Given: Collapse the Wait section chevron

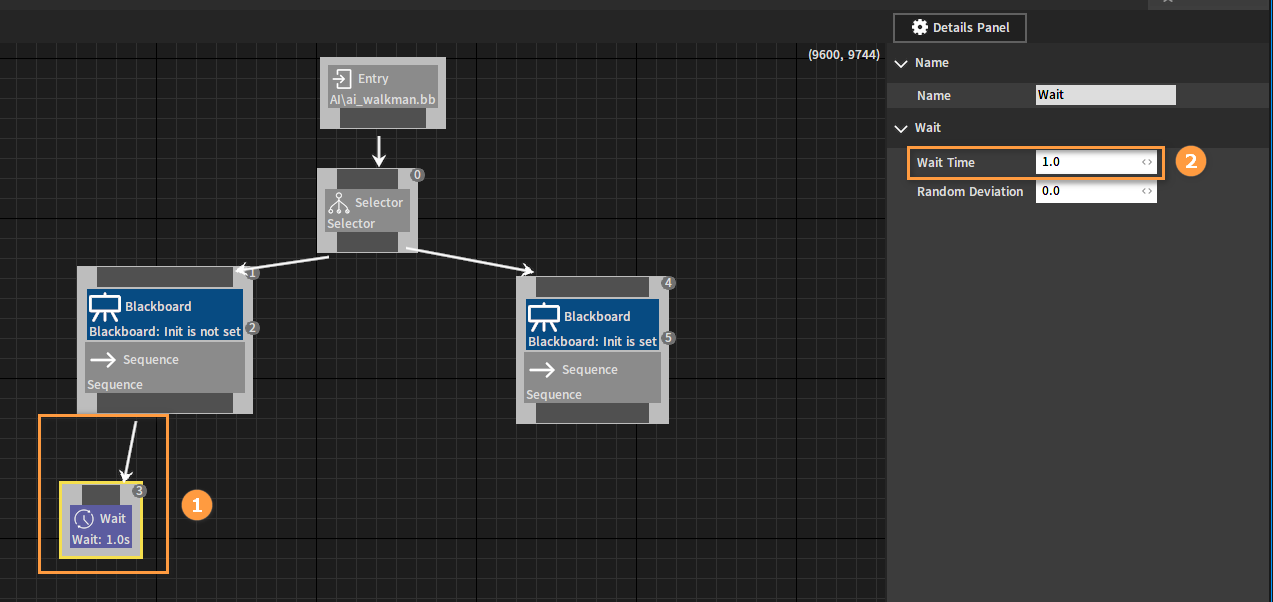Looking at the screenshot, I should (901, 128).
